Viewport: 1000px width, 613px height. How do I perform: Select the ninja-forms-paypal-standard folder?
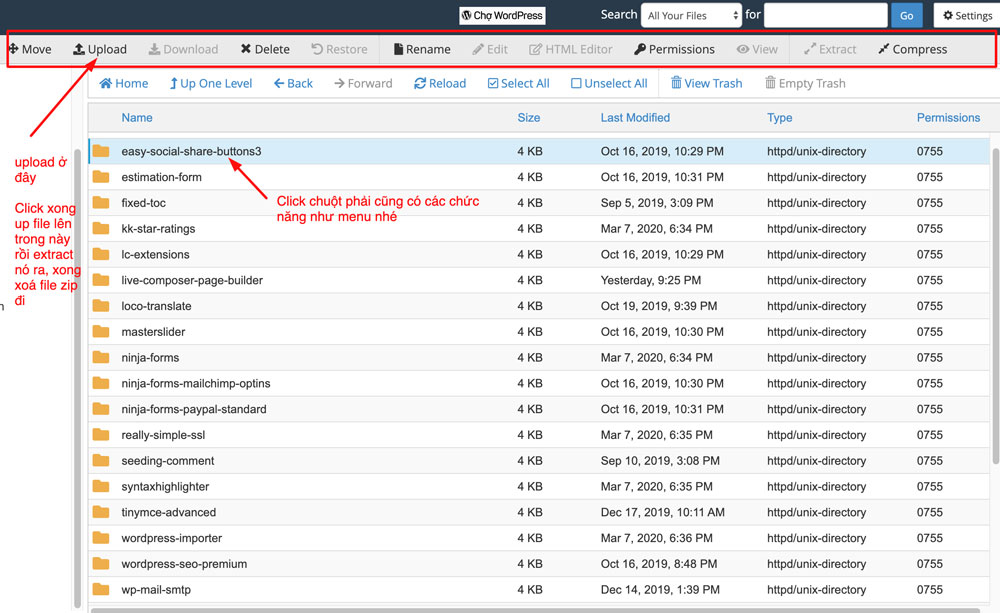click(x=194, y=409)
